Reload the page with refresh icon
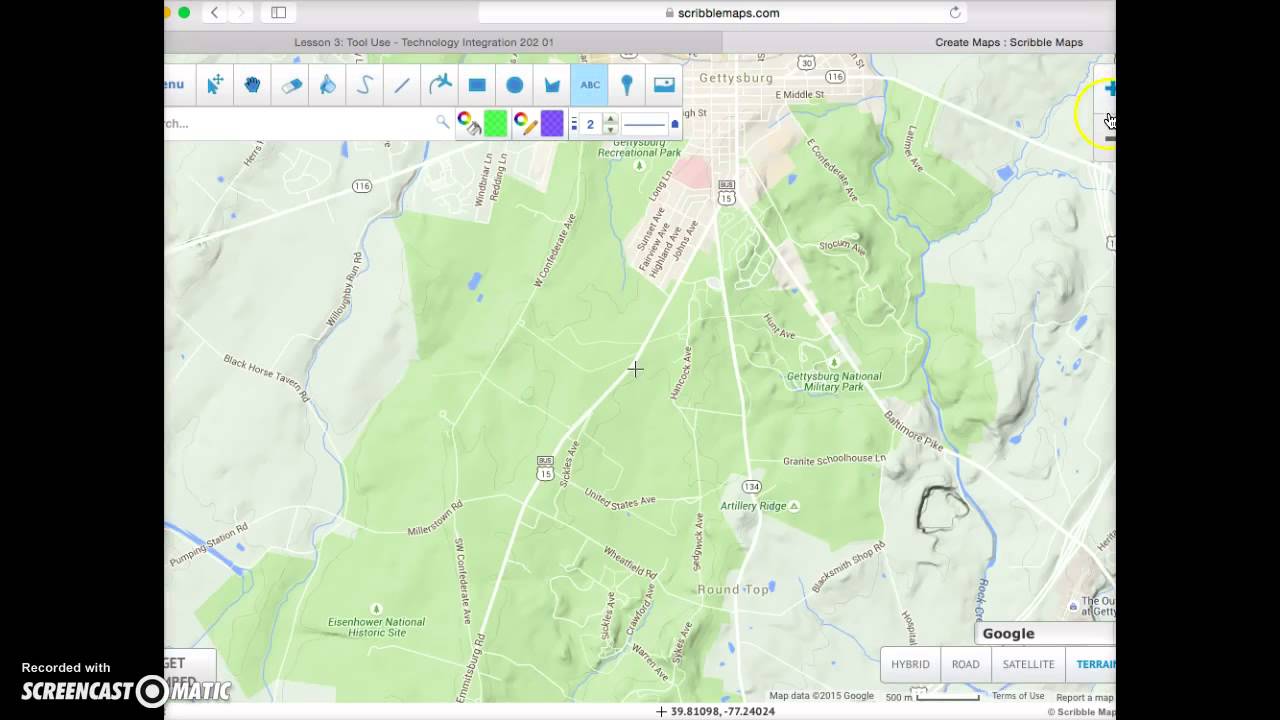Viewport: 1280px width, 720px height. click(x=955, y=13)
